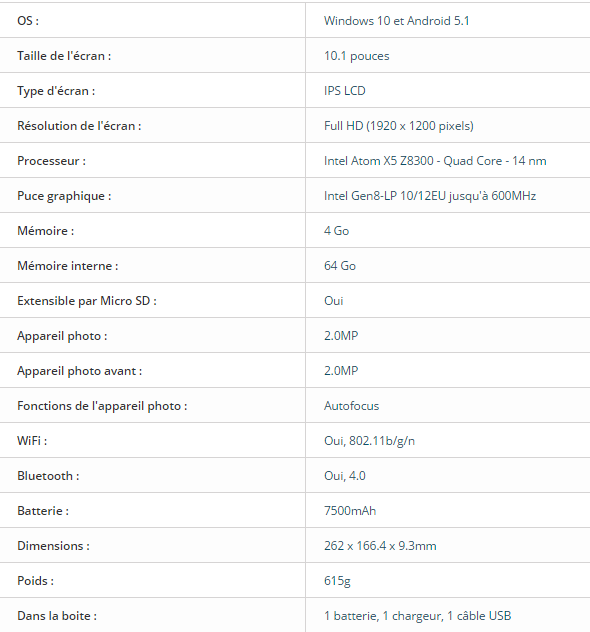Select the WiFi 802.11b/g/n value

(x=369, y=441)
